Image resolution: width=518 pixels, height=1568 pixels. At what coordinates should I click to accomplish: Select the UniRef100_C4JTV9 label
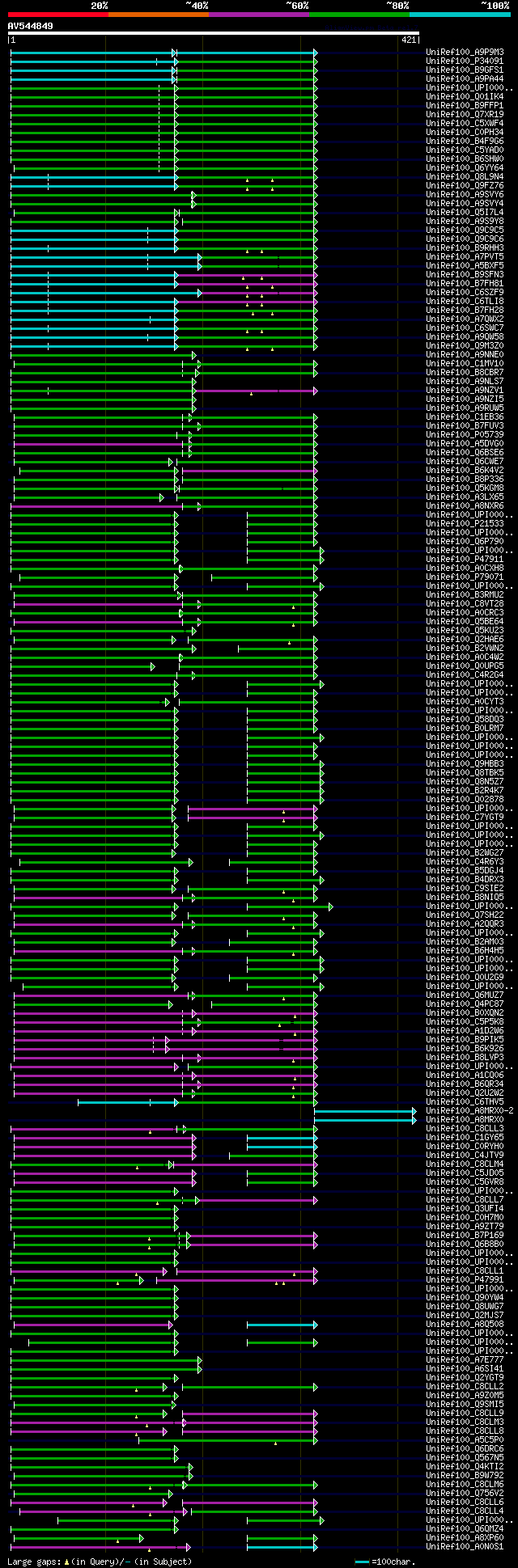click(x=465, y=1156)
